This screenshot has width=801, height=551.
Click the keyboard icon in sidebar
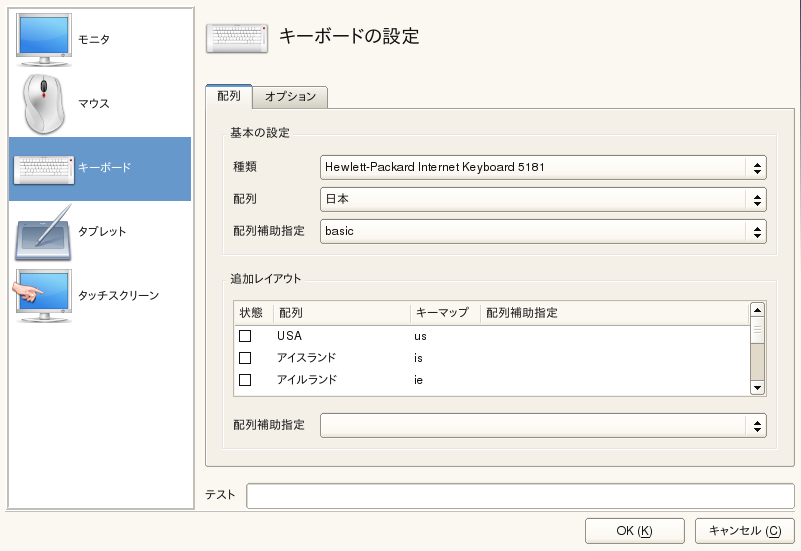[43, 168]
